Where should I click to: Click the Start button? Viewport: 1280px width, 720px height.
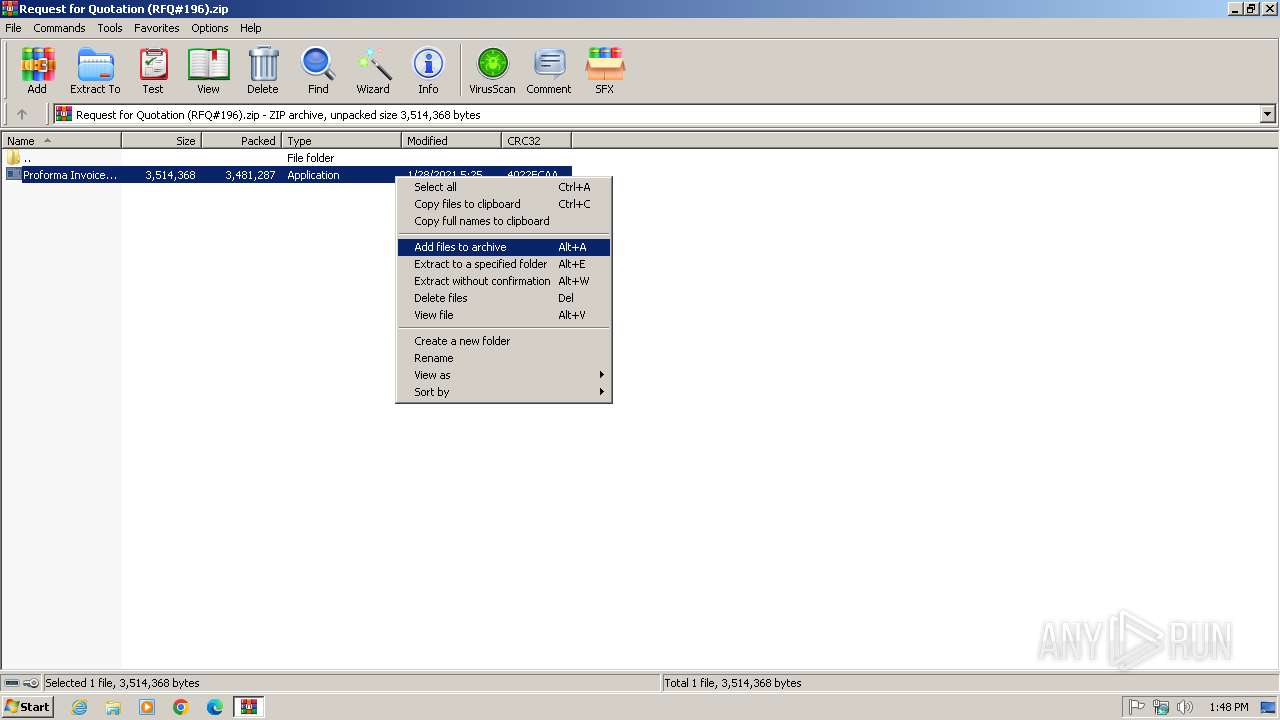click(27, 707)
